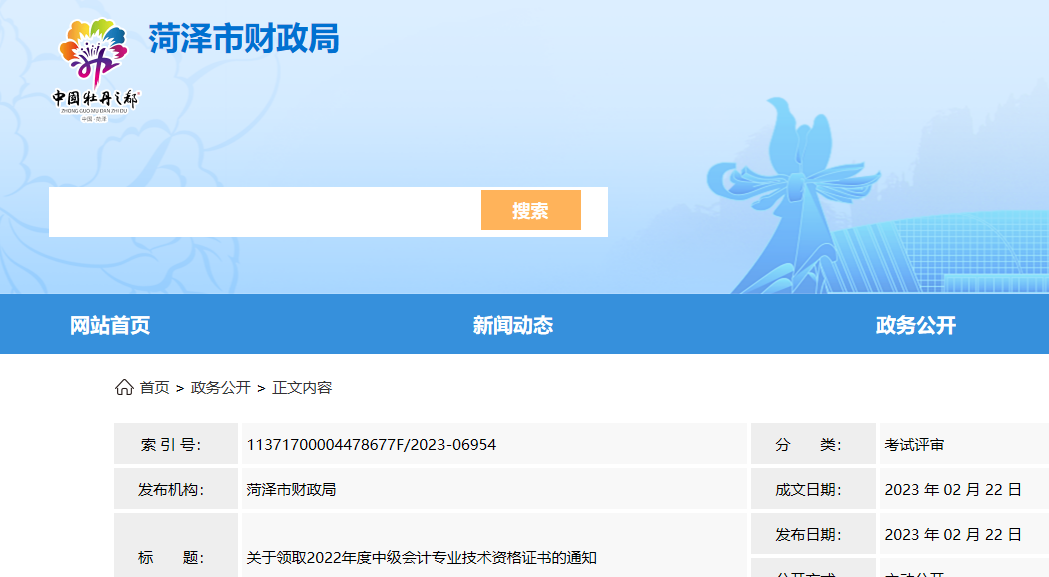Click the 发布日期 label cell
The width and height of the screenshot is (1049, 577).
tap(813, 534)
